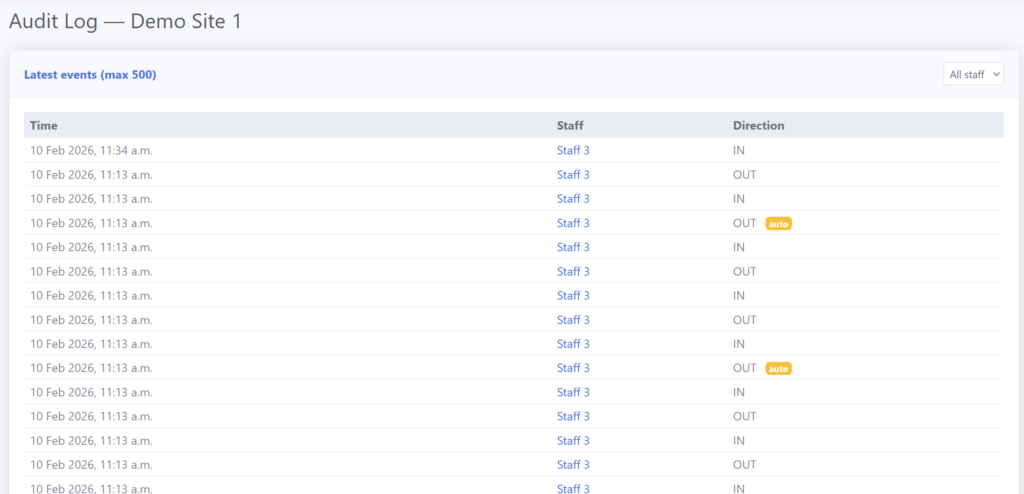Click OUT text next to the second auto badge

[745, 369]
